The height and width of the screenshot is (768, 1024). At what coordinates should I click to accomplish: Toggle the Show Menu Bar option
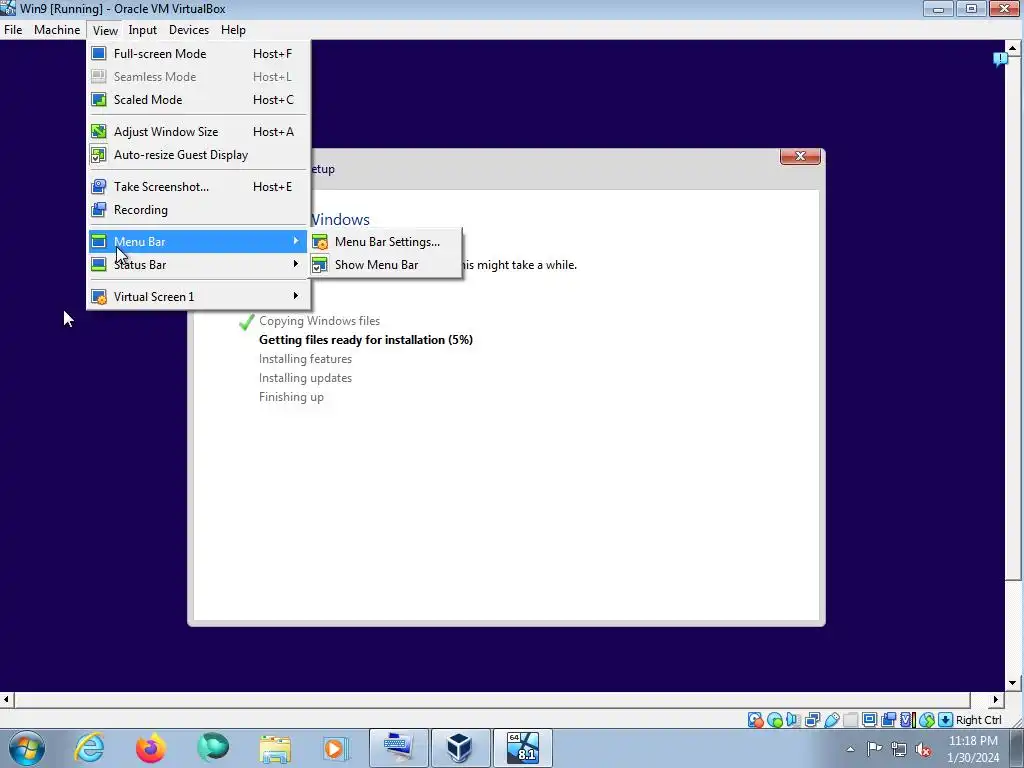386,264
